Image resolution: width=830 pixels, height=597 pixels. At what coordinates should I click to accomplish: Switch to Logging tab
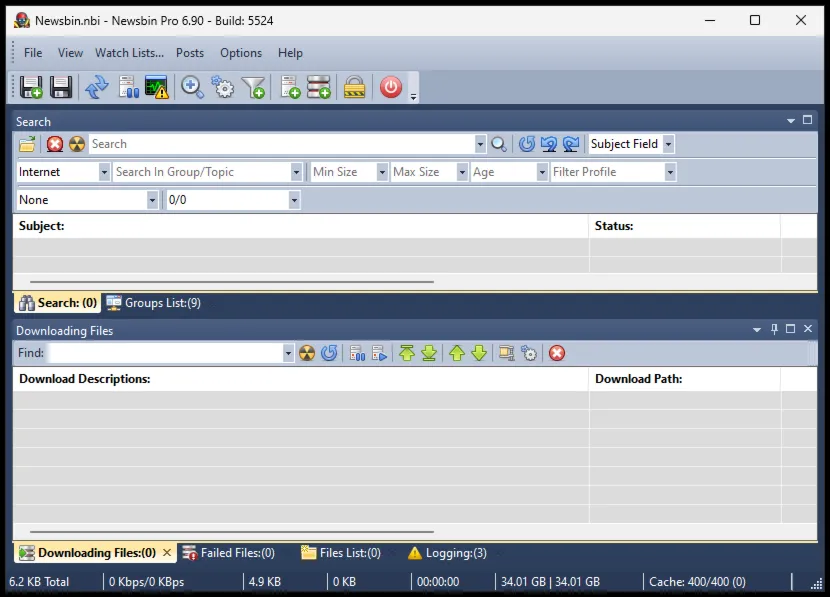[447, 553]
